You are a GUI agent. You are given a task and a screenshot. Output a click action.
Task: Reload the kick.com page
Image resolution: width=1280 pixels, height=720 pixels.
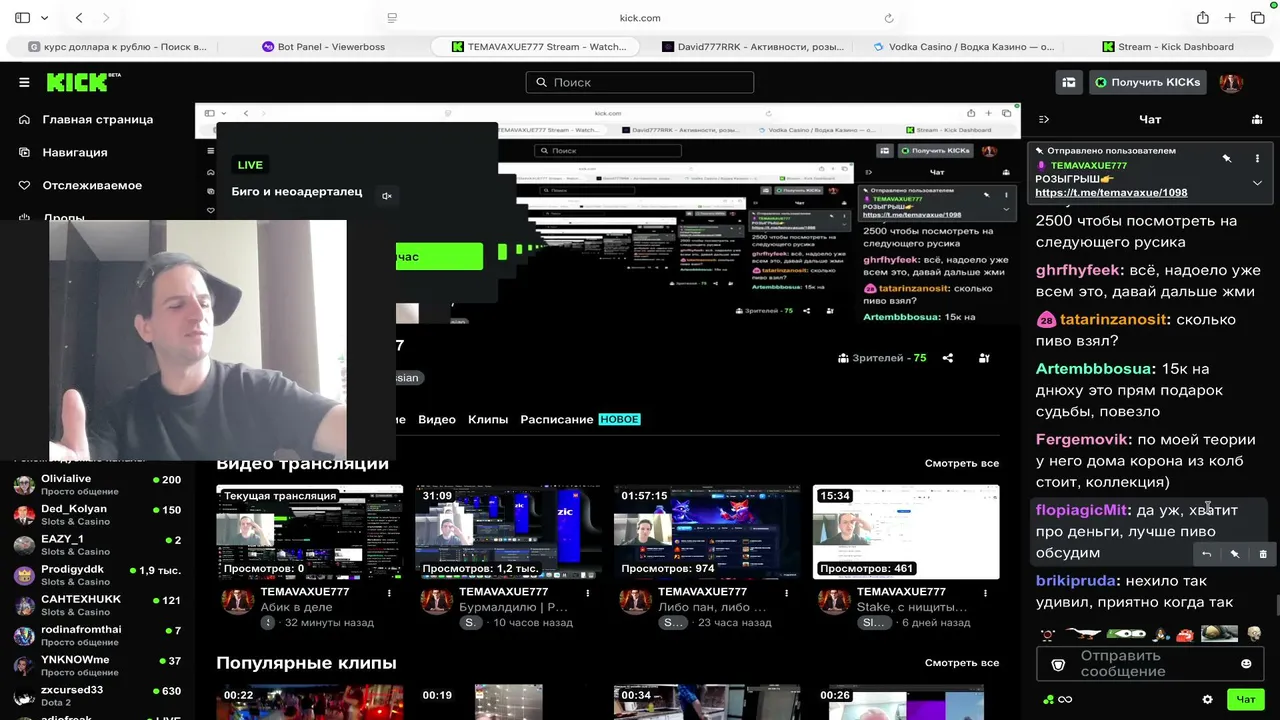[889, 18]
